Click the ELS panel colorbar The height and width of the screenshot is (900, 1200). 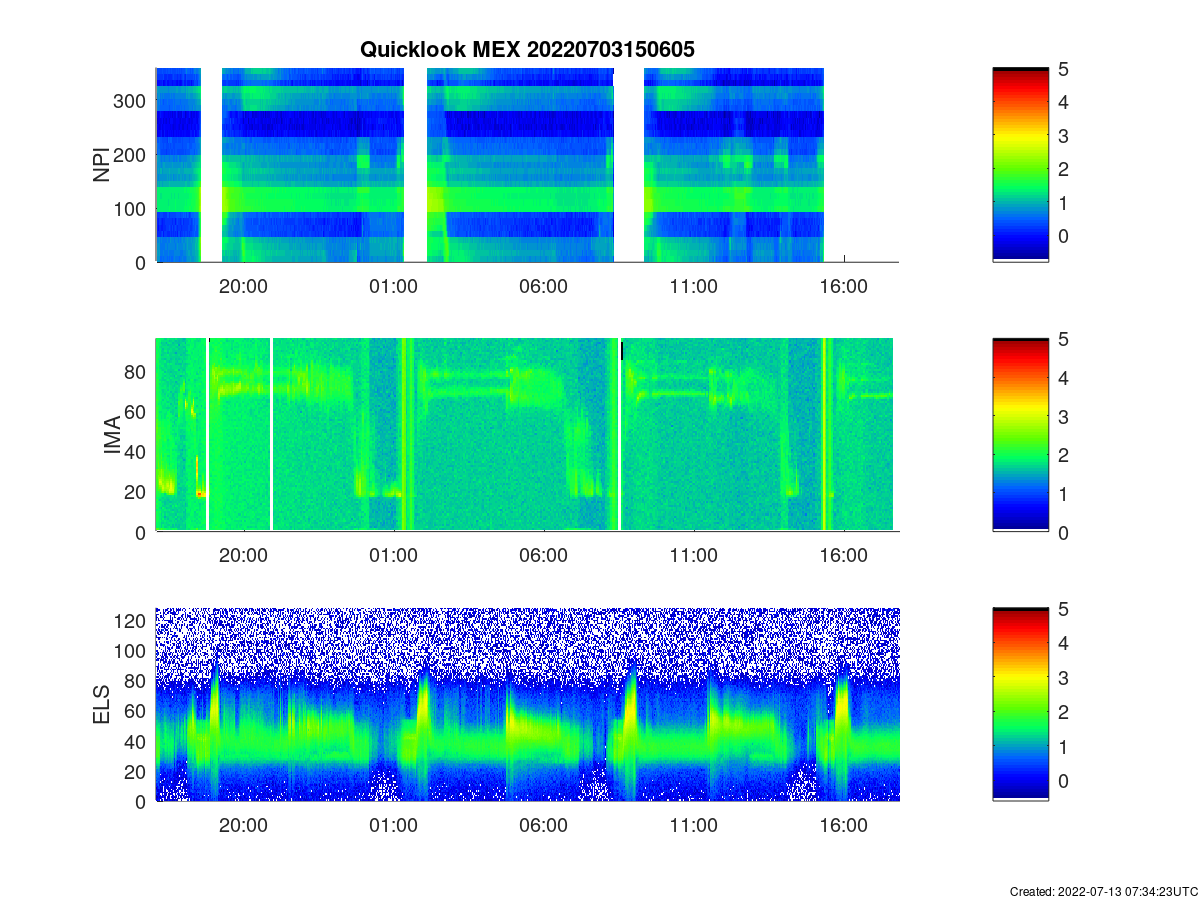click(1021, 704)
